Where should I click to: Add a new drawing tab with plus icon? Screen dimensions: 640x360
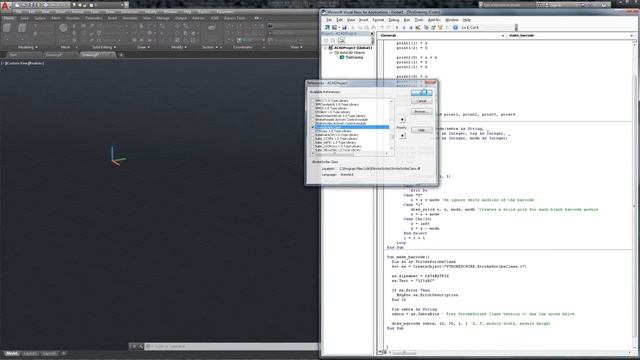(x=121, y=55)
